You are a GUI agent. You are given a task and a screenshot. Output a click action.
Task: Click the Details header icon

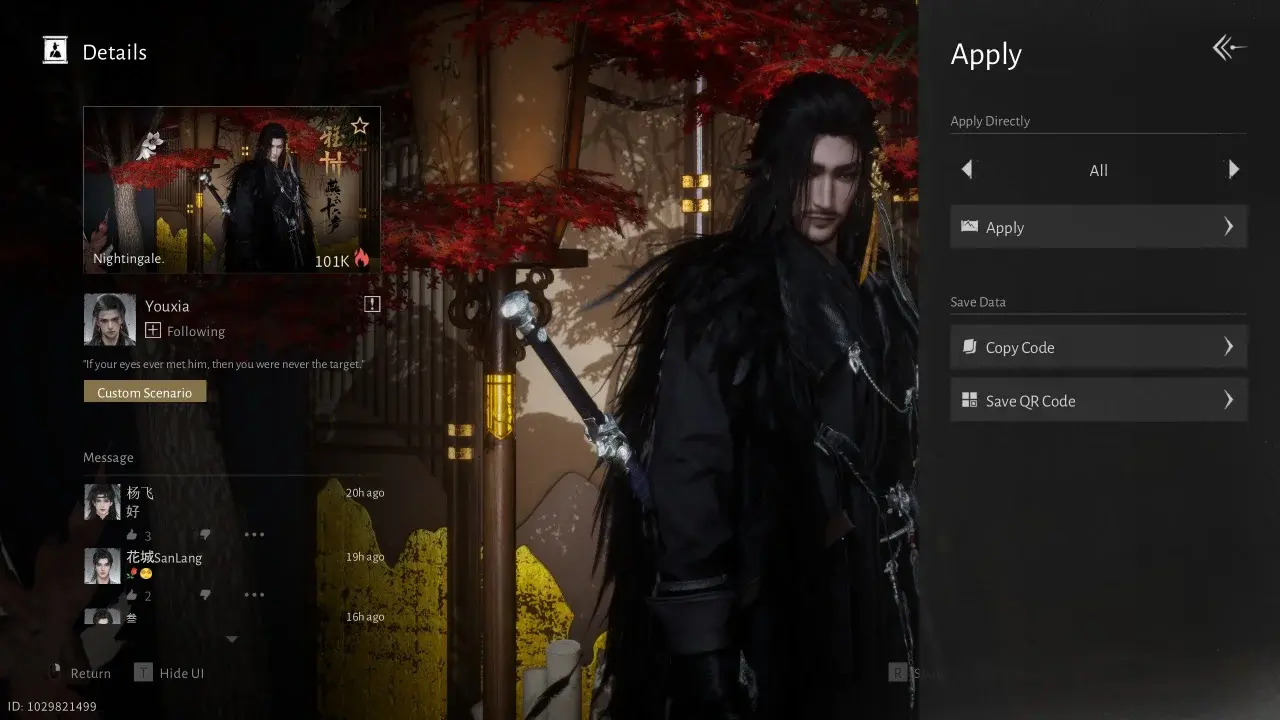point(55,50)
